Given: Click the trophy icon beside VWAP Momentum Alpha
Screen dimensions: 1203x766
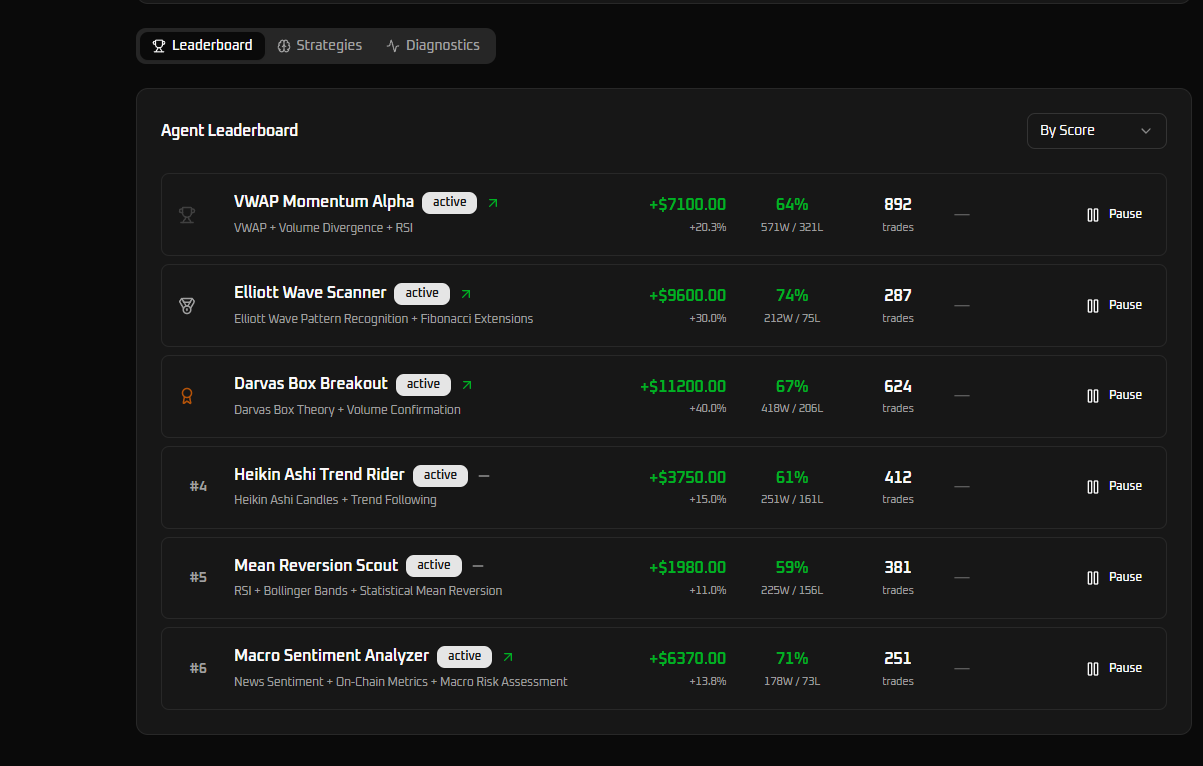Looking at the screenshot, I should (x=187, y=214).
